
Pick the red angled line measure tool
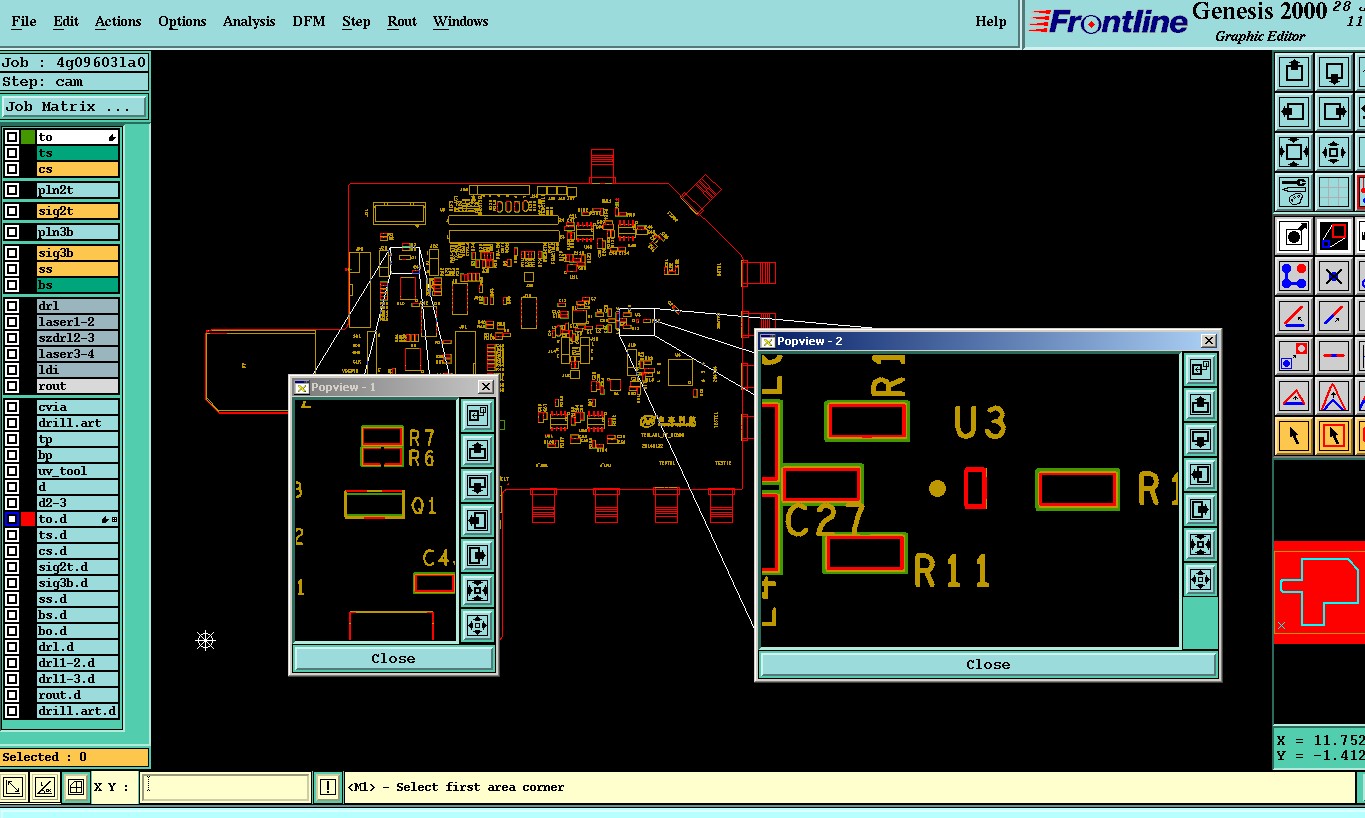click(1294, 316)
